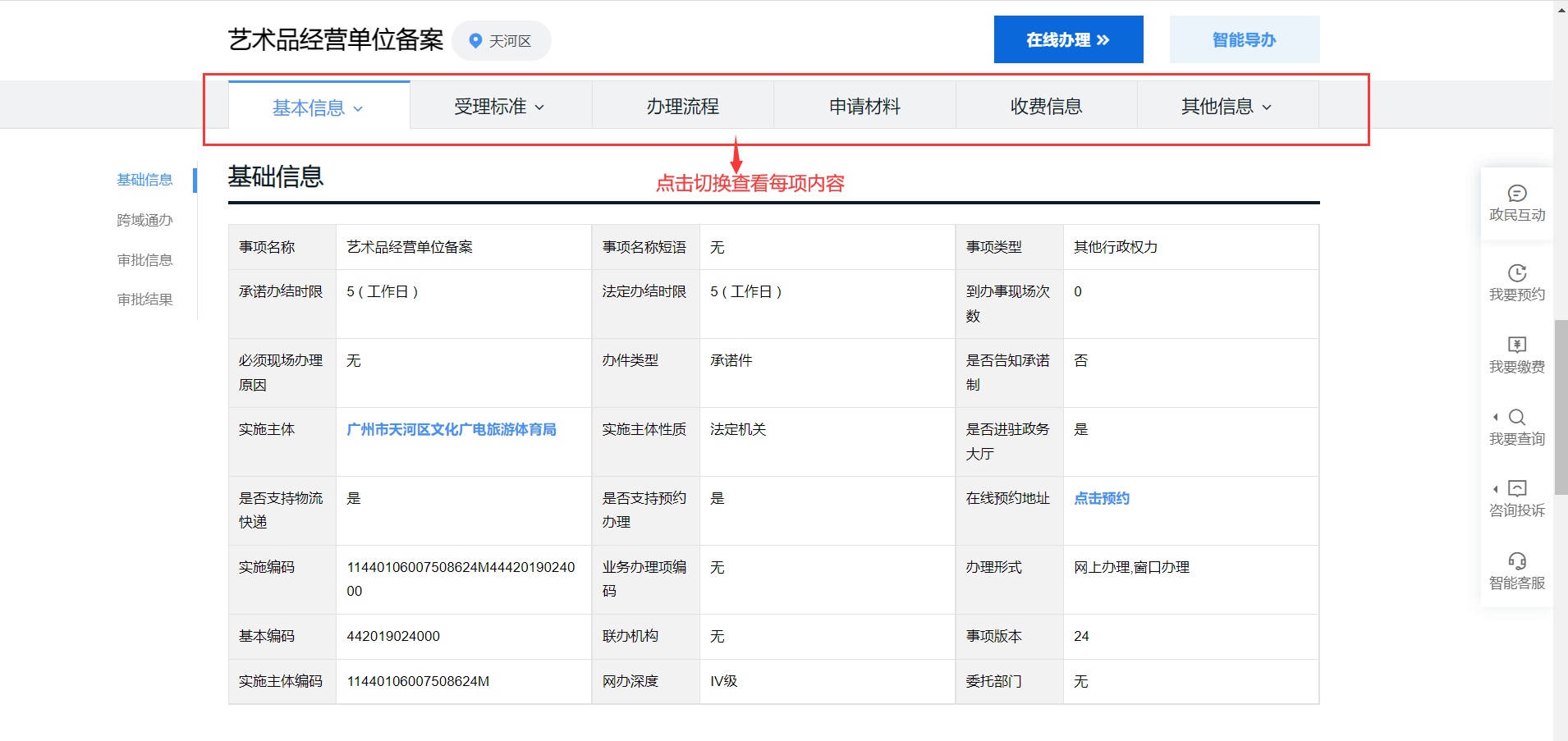Screen dimensions: 1568x741
Task: Click the 政民互动 chat bubble icon
Action: 1516,194
